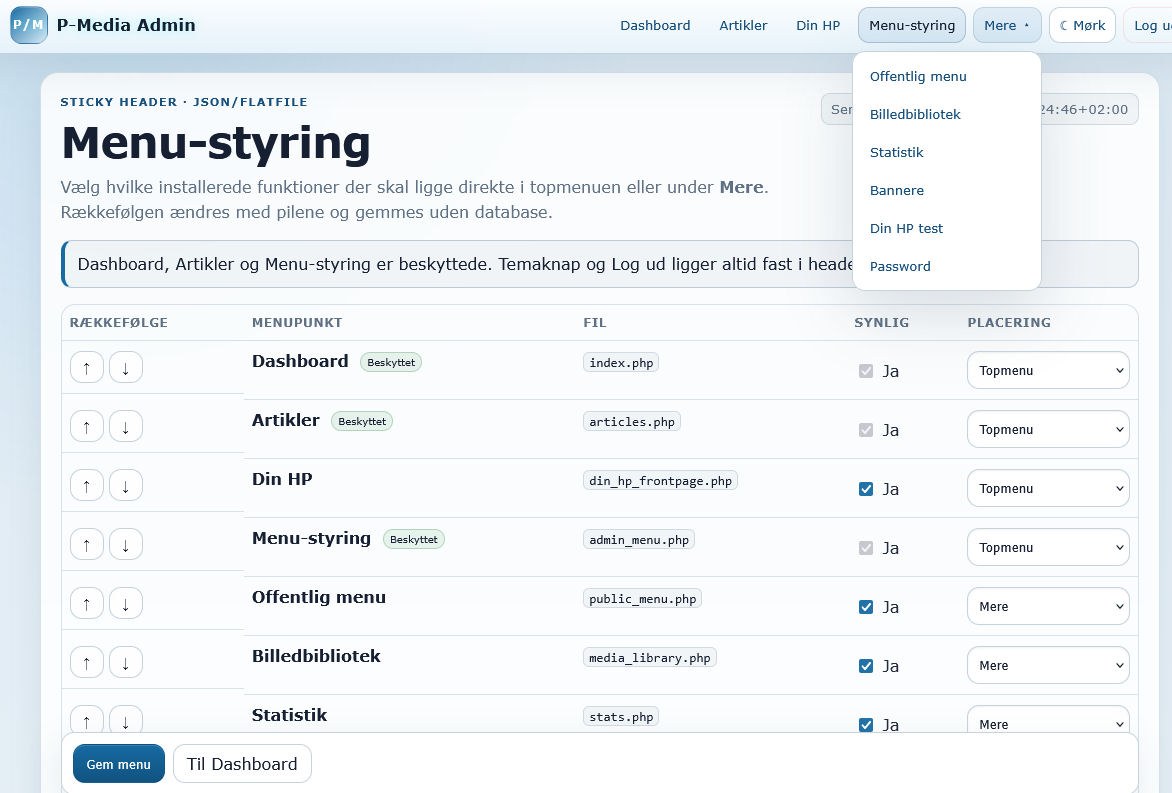Move Menu-styring row up
Screen dimensions: 1172x793
tap(87, 545)
